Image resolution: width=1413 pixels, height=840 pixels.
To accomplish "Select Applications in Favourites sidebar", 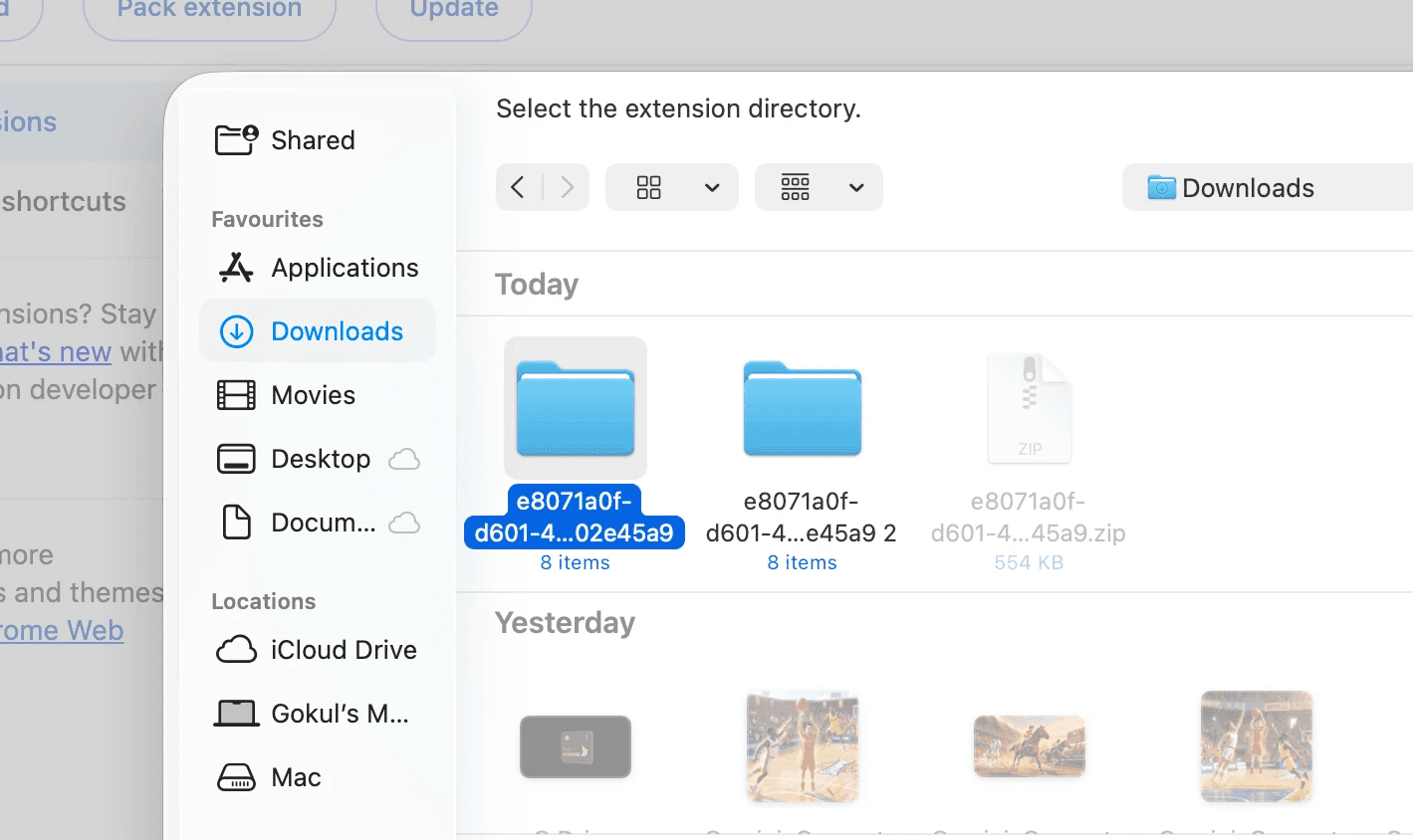I will pyautogui.click(x=317, y=268).
